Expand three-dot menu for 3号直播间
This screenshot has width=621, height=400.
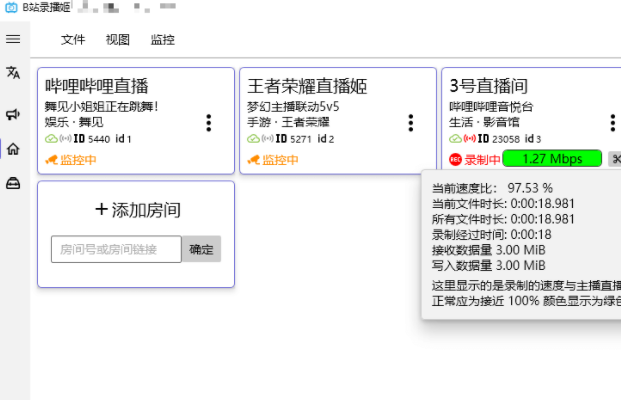(x=611, y=123)
